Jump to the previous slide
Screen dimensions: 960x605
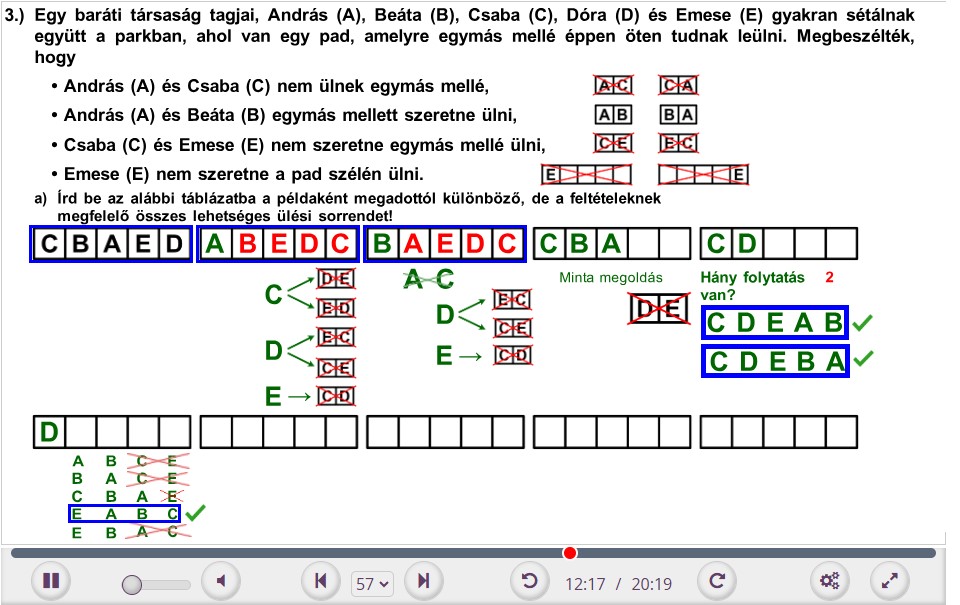pos(320,580)
